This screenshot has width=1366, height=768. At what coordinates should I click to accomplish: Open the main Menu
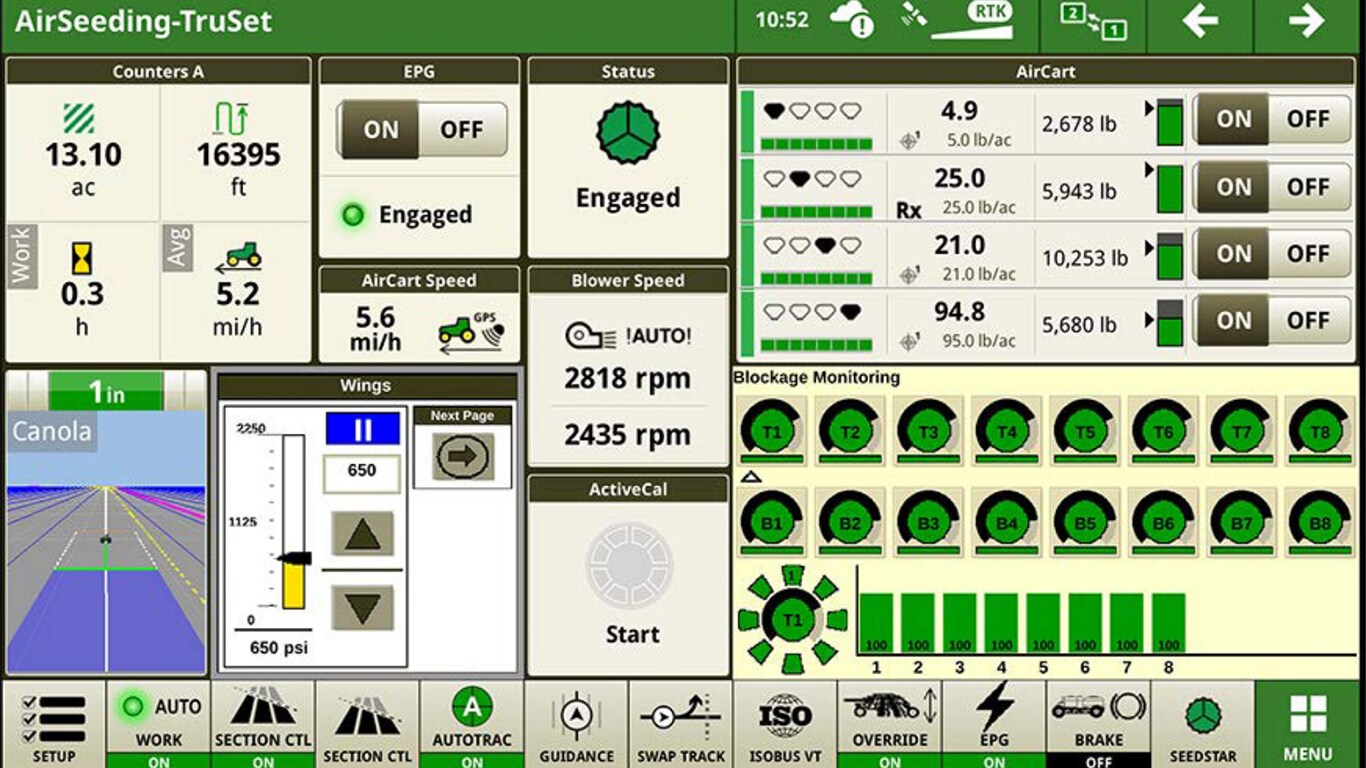[1309, 724]
